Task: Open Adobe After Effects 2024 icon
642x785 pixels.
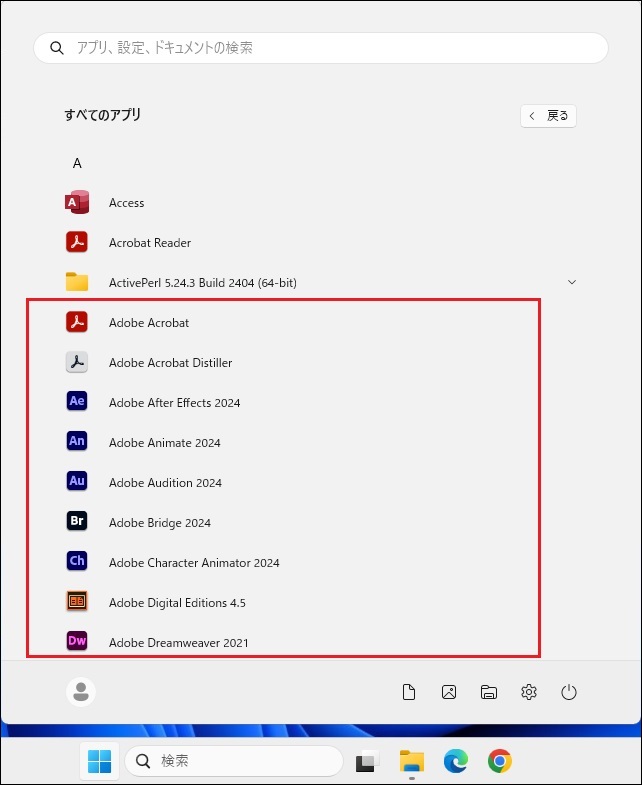Action: click(77, 402)
